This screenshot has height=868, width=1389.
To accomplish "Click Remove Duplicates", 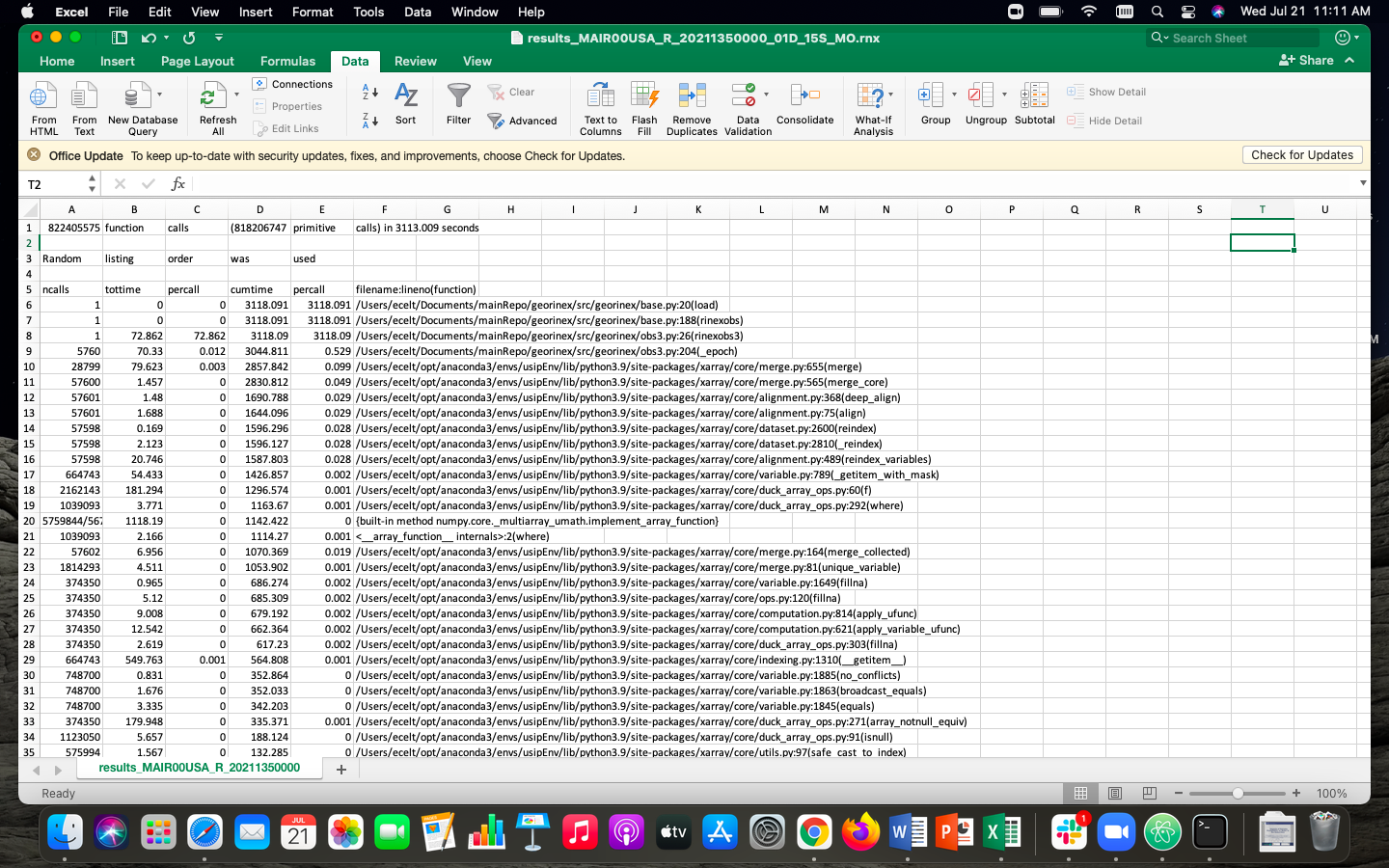I will (692, 108).
